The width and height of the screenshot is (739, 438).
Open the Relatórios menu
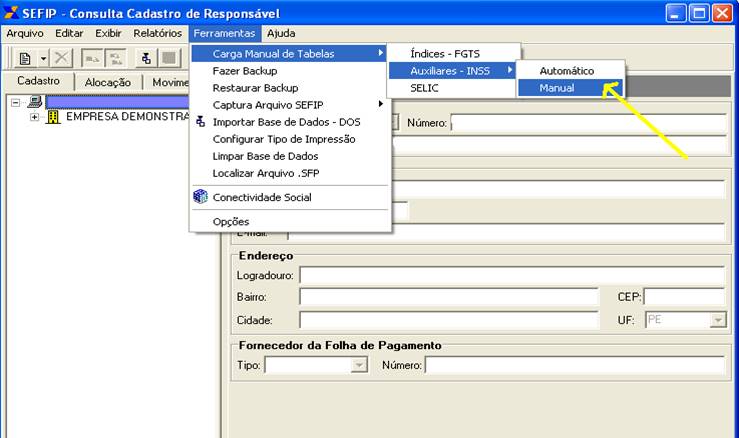(158, 33)
